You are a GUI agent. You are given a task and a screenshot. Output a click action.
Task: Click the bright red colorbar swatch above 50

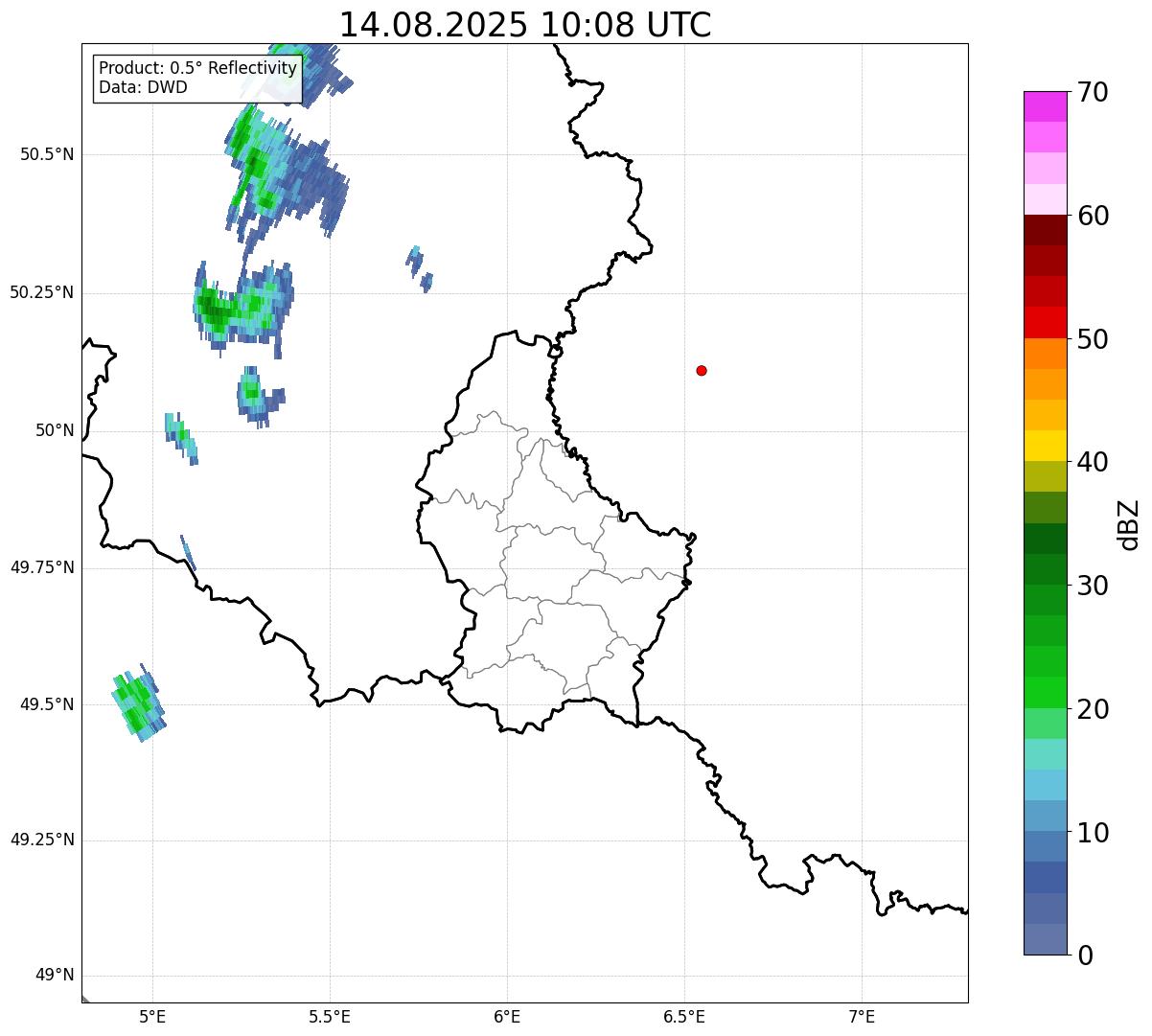1045,322
